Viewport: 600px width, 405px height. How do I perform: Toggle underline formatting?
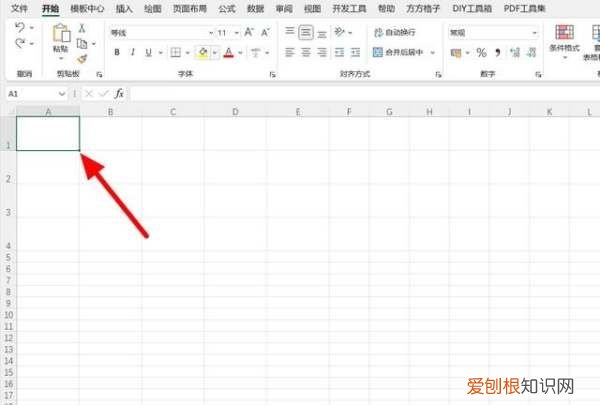[148, 53]
